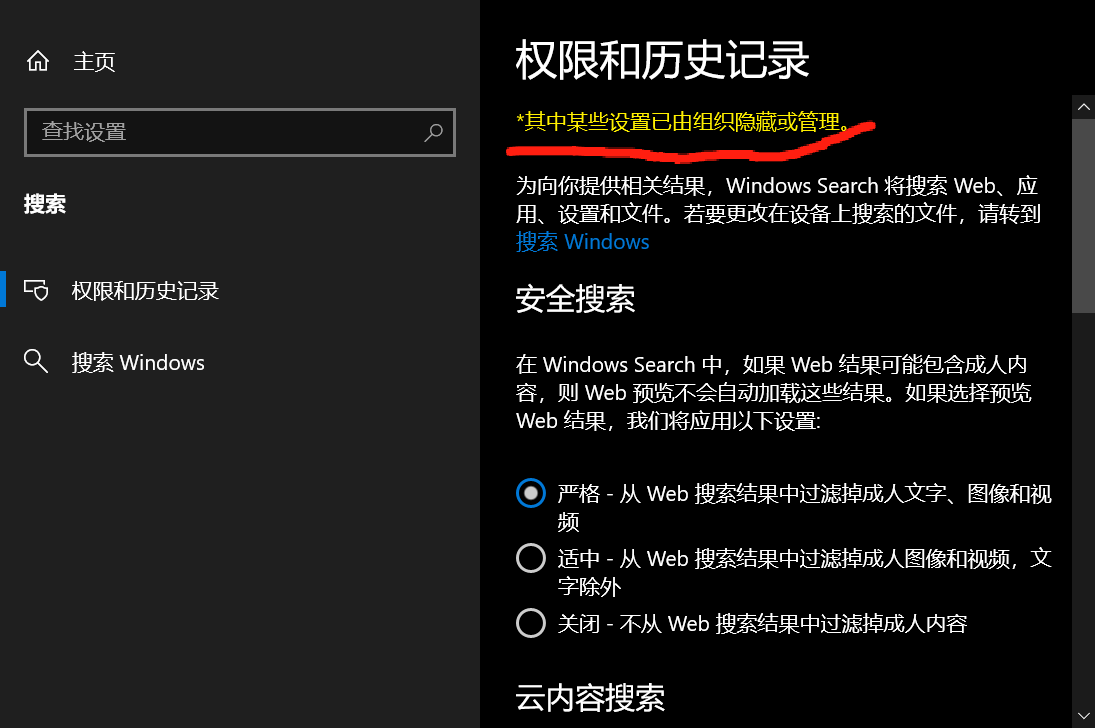Click the scrollbar up arrow

click(x=1083, y=107)
